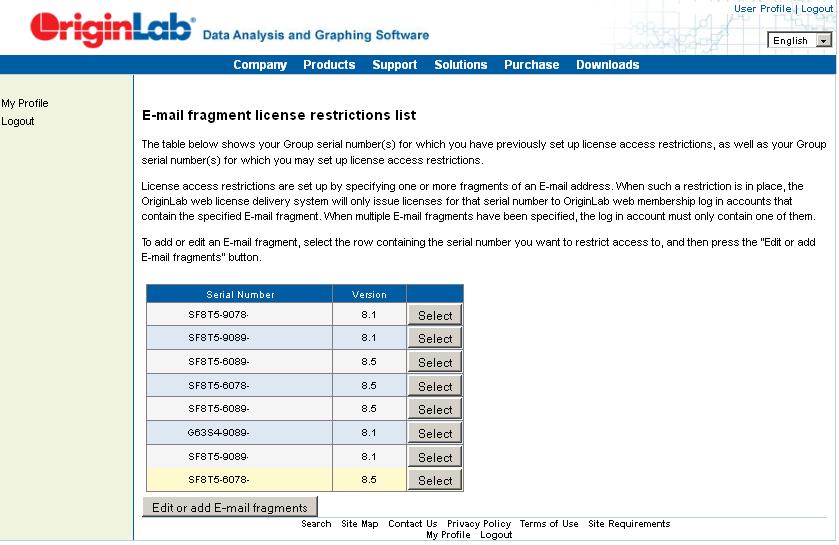
Task: Click the page heading E-mail fragment license restrictions list
Action: pos(279,115)
